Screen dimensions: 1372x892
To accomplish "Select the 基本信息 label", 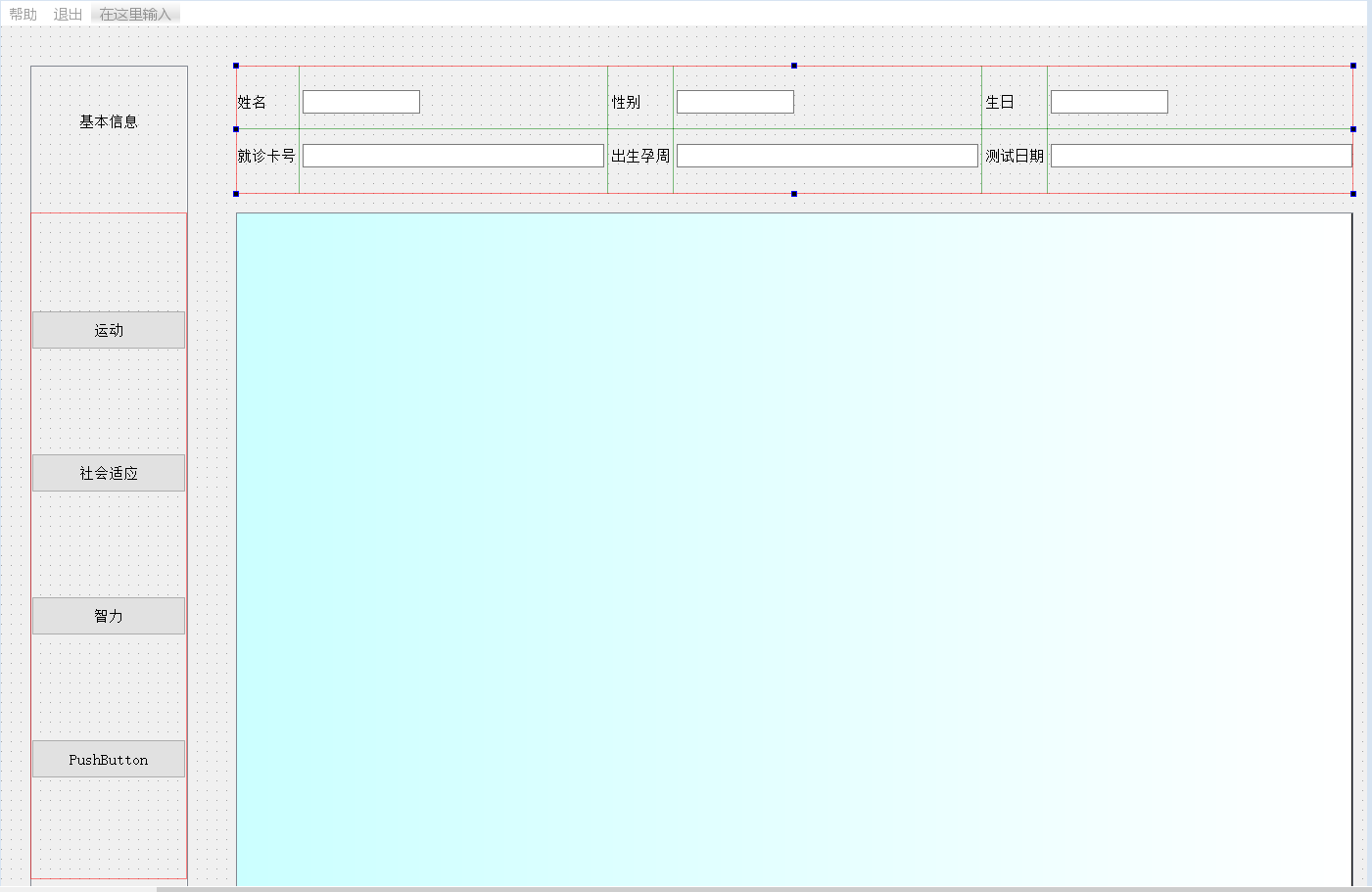I will (x=109, y=121).
